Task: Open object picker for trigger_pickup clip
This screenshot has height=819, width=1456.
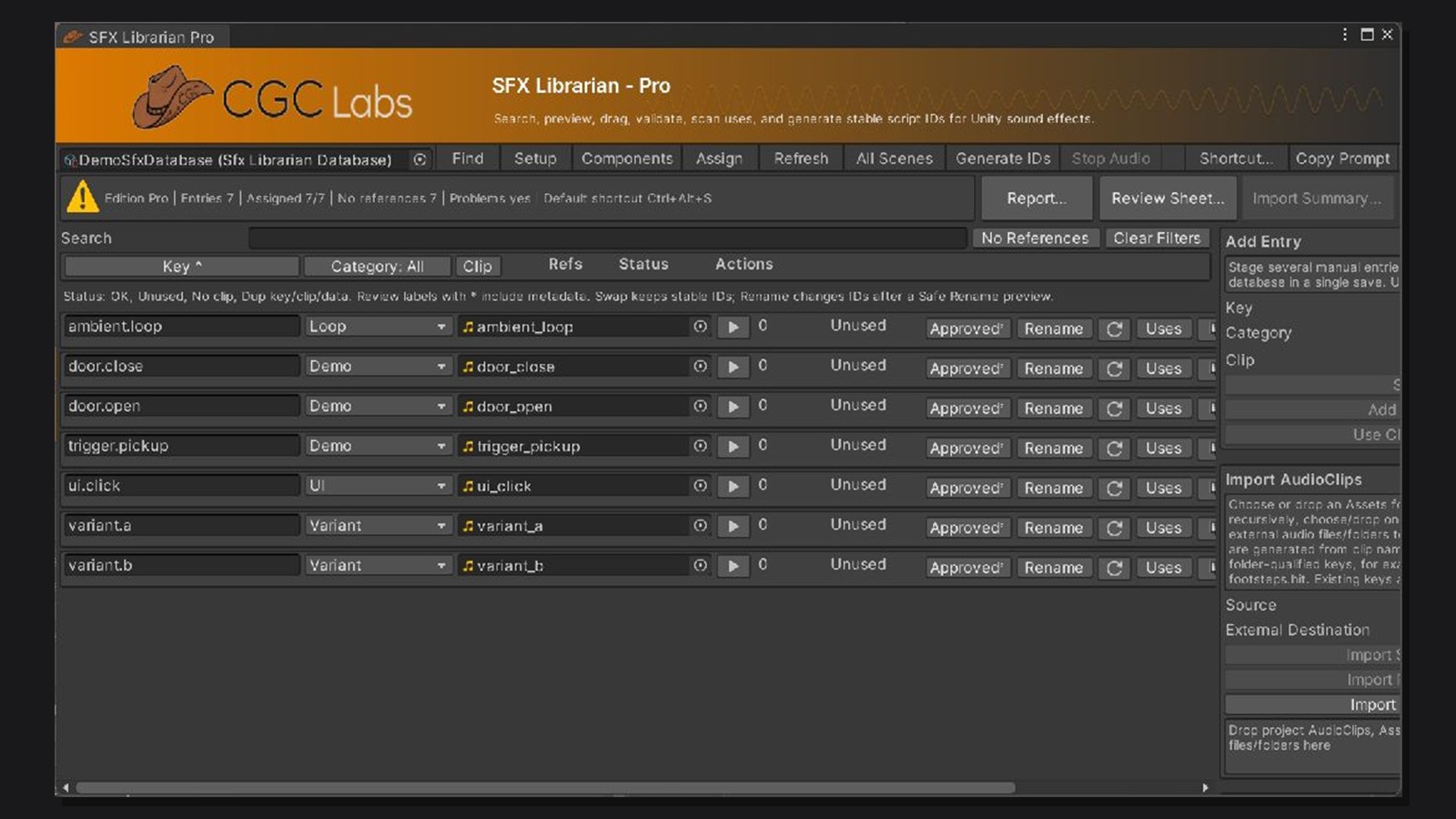Action: click(x=700, y=446)
